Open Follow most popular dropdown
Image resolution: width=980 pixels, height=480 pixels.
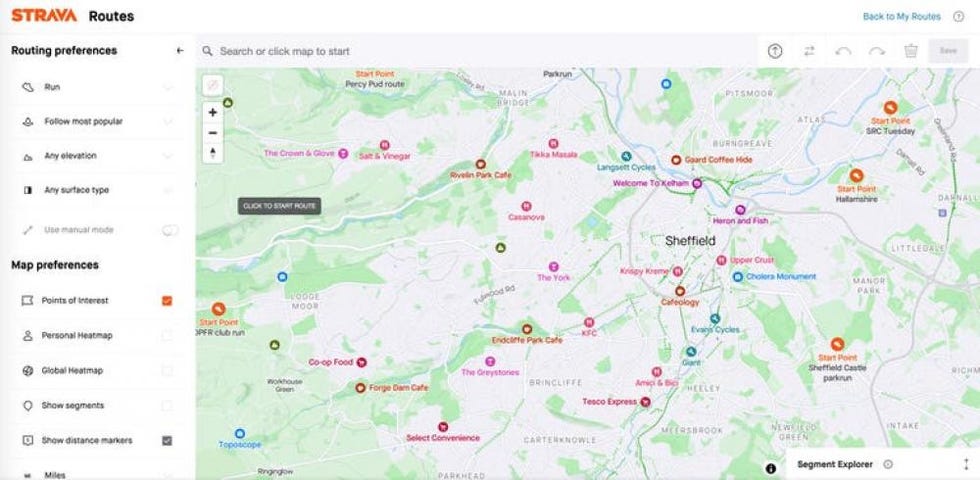(98, 122)
